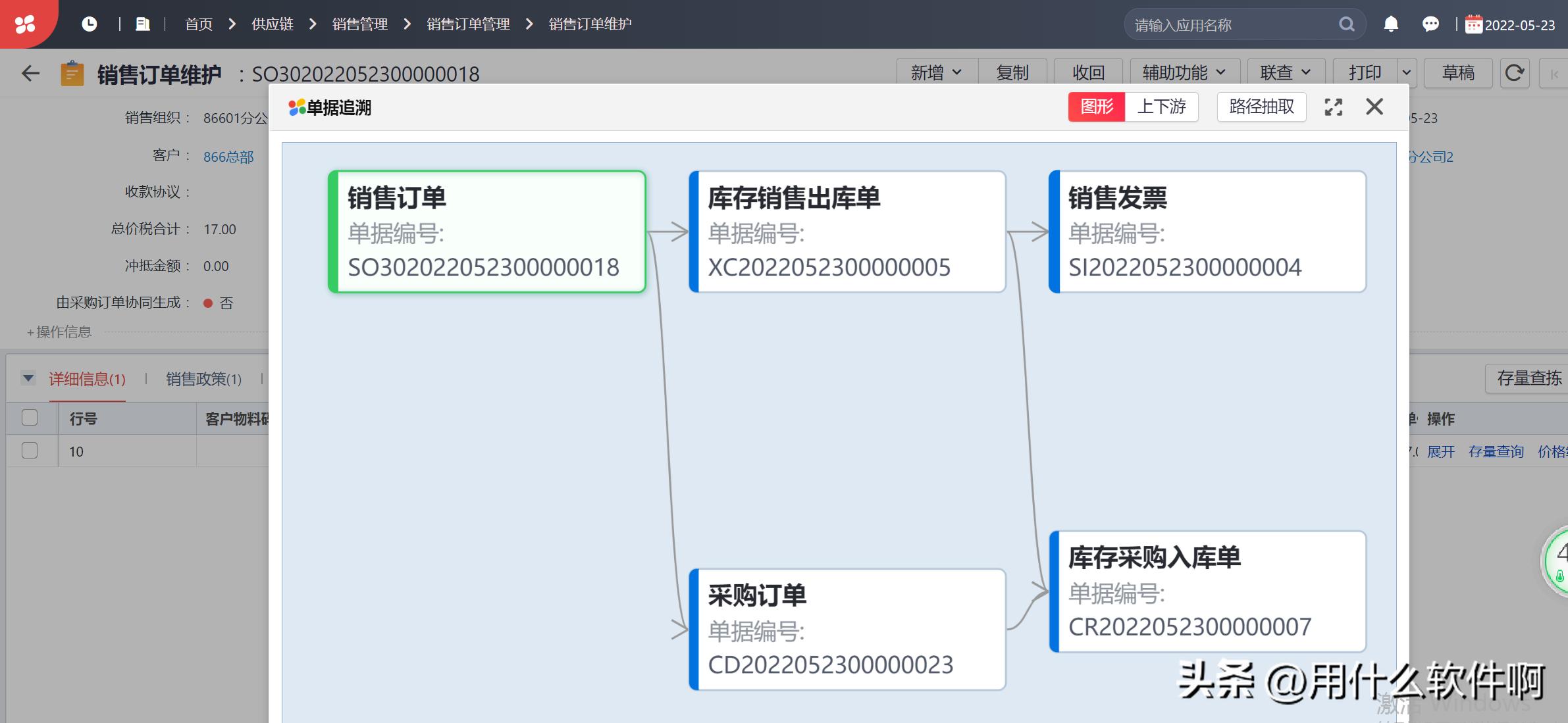Go to 销售管理 via the breadcrumb

click(x=360, y=24)
